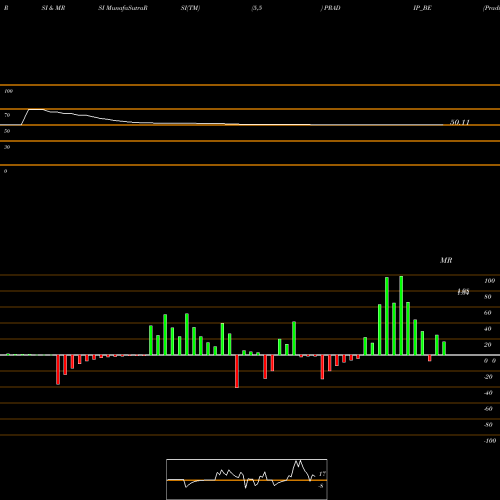Click the 'SI(TM)' header text
Viewport: 500px width, 500px height.
point(190,8)
